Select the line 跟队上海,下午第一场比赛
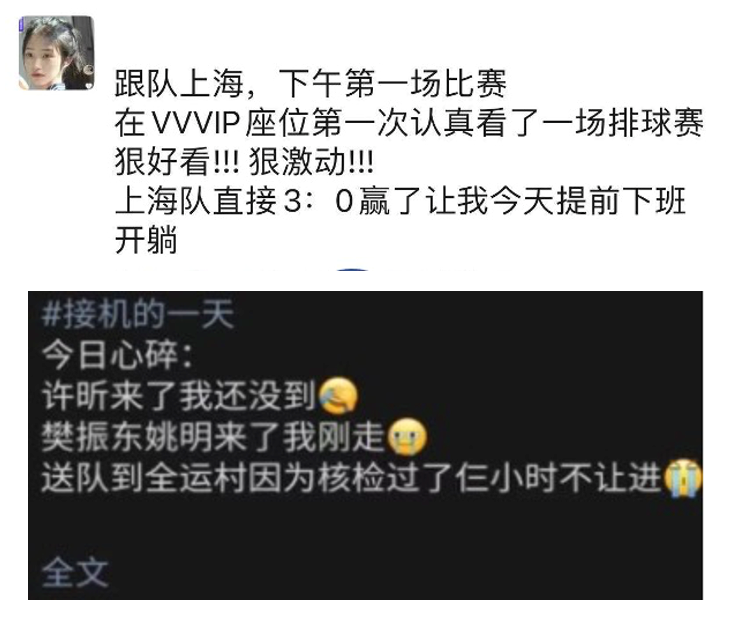The image size is (738, 634). pyautogui.click(x=311, y=84)
